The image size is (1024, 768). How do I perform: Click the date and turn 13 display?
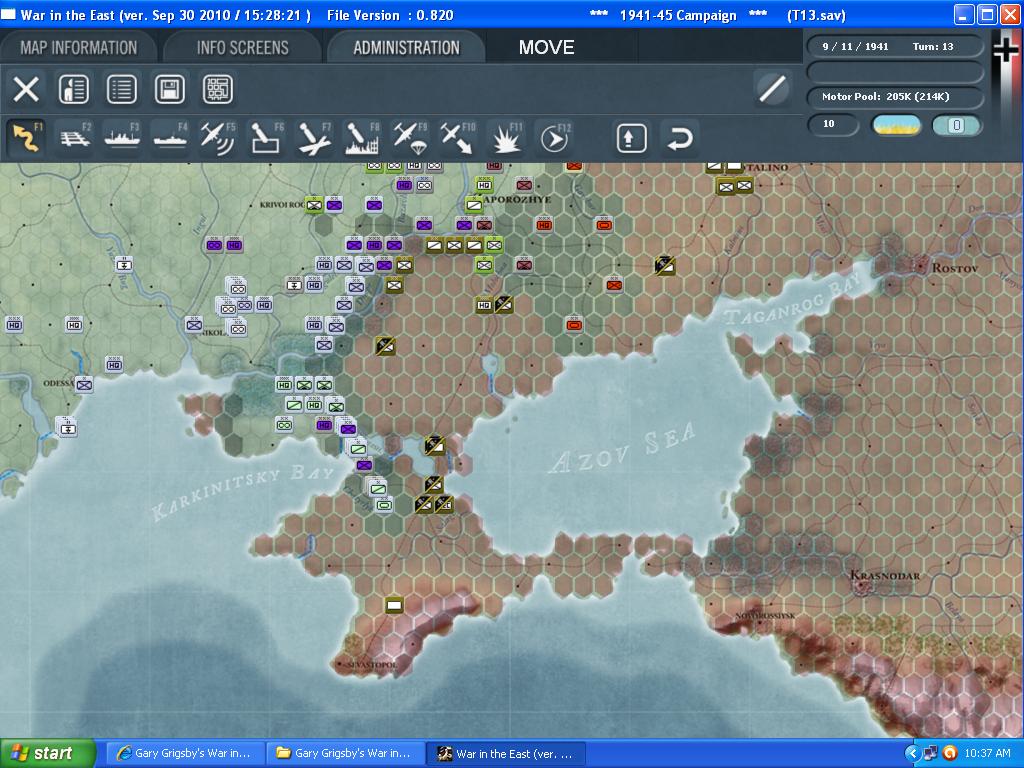pyautogui.click(x=895, y=46)
